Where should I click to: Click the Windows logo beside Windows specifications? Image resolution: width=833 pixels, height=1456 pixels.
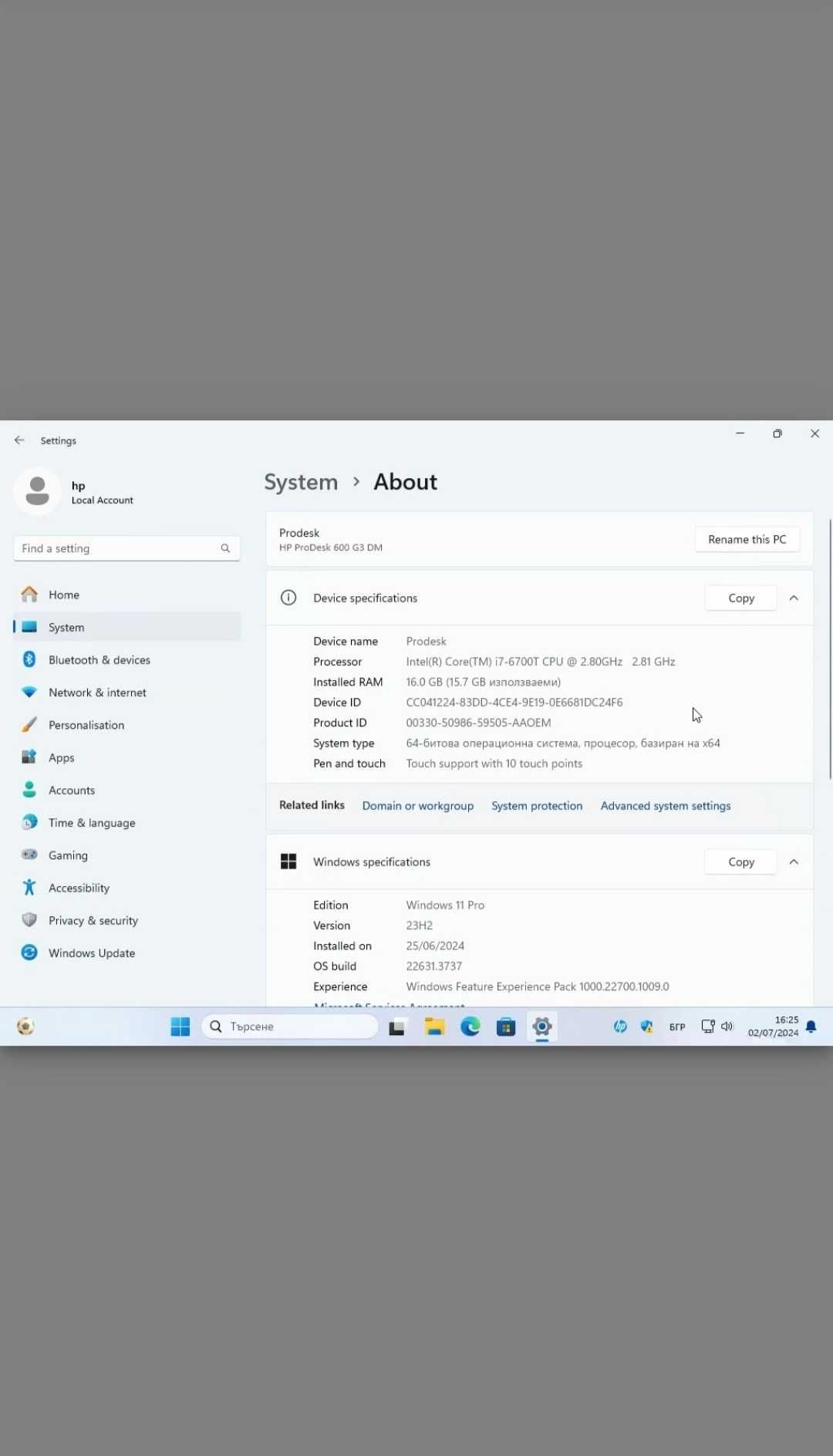coord(288,861)
